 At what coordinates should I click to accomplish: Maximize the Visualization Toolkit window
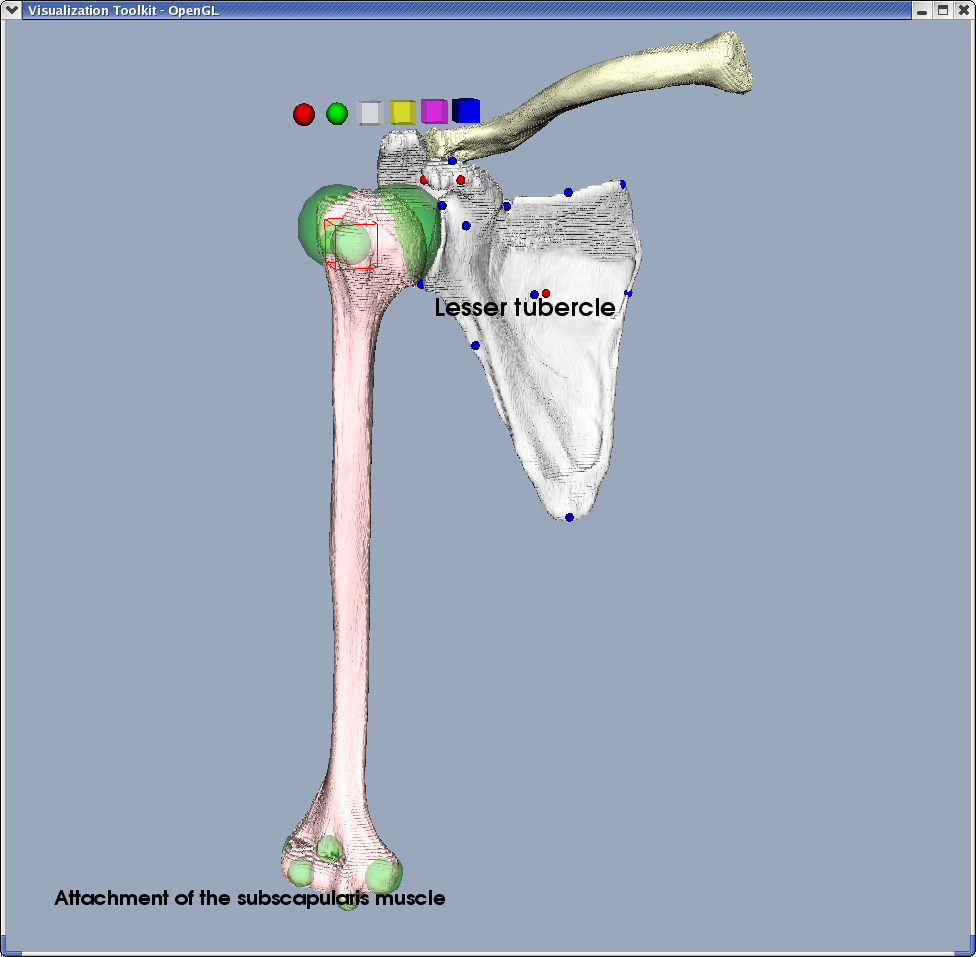coord(942,10)
